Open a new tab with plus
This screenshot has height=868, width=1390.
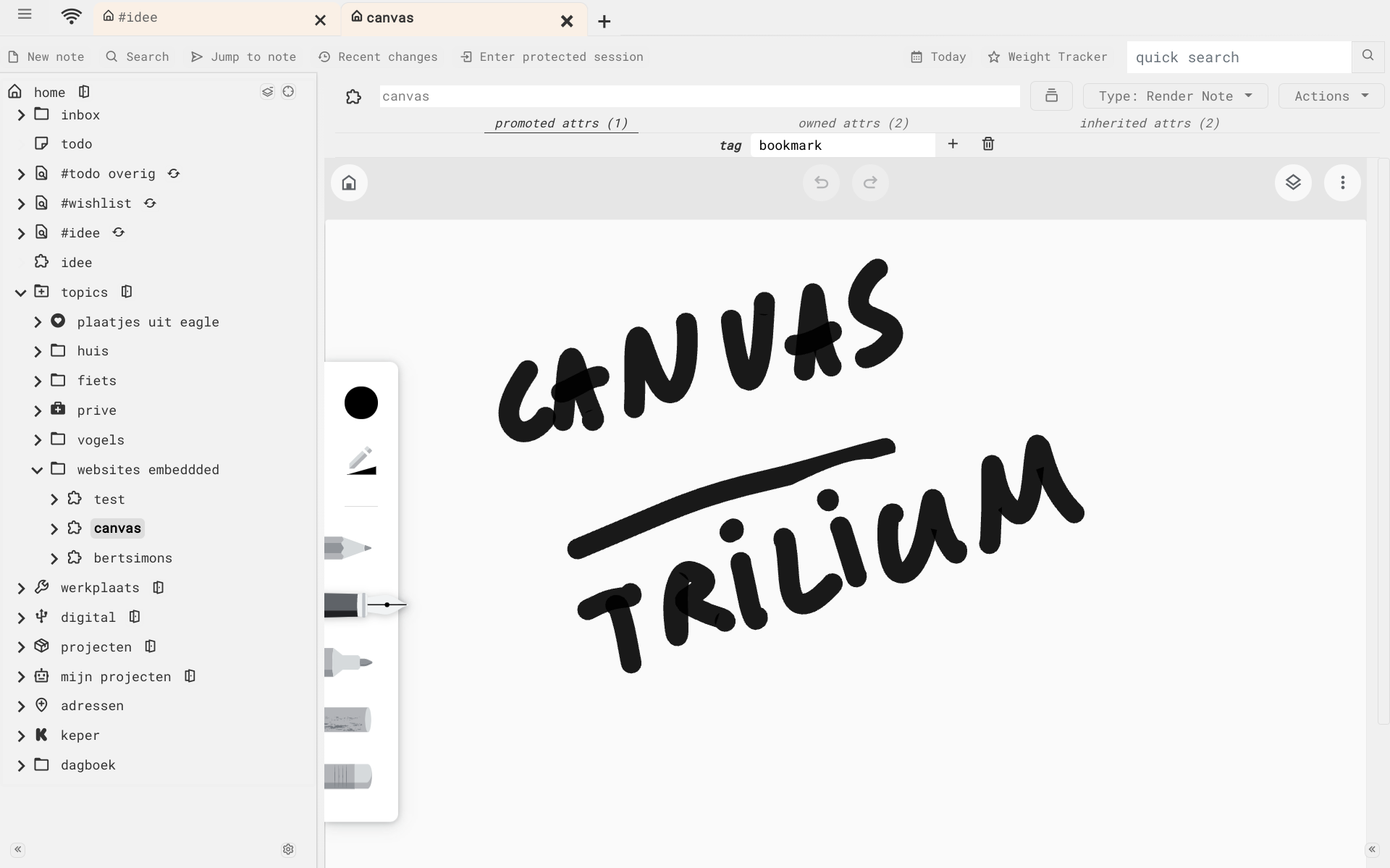coord(605,22)
